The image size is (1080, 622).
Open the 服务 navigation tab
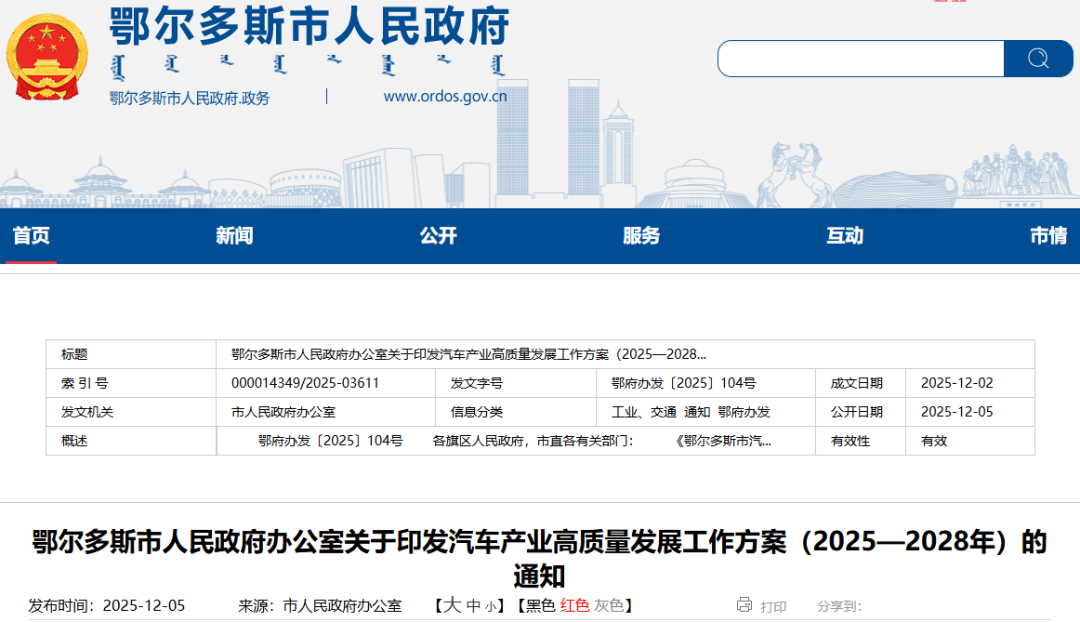pos(643,236)
